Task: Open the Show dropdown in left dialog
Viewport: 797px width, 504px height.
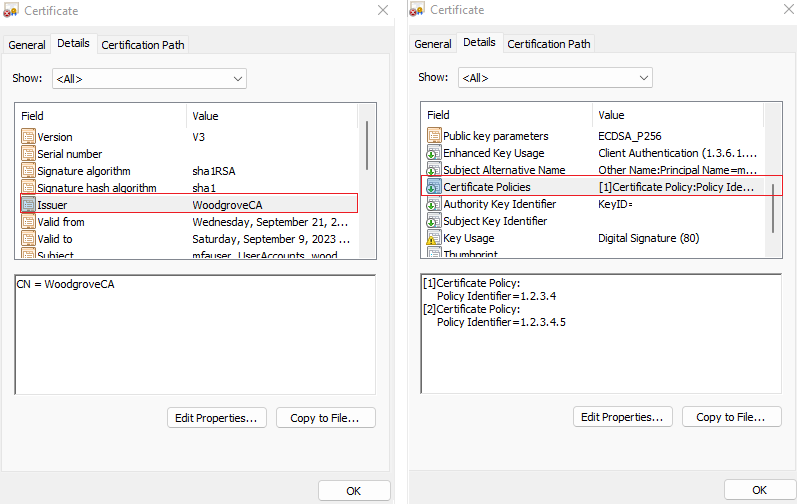Action: coord(149,79)
